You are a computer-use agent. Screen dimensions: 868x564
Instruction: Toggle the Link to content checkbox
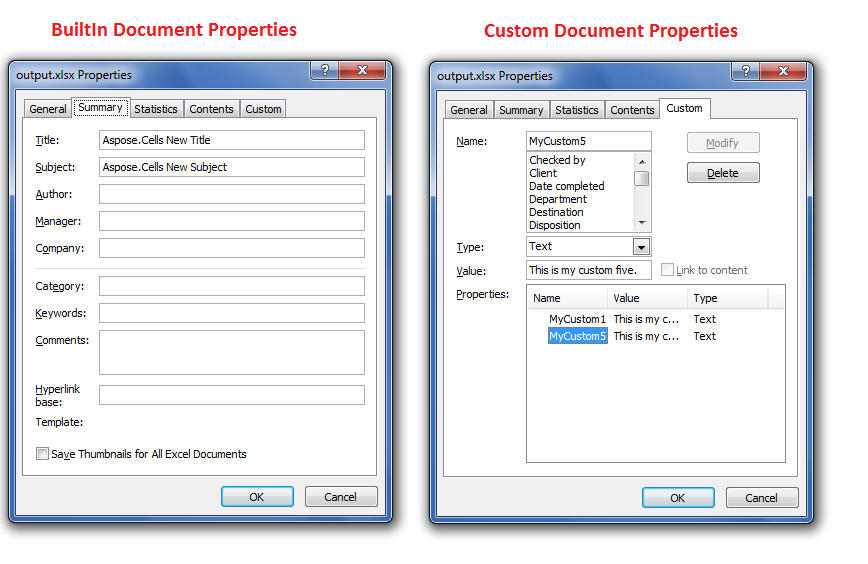[667, 270]
